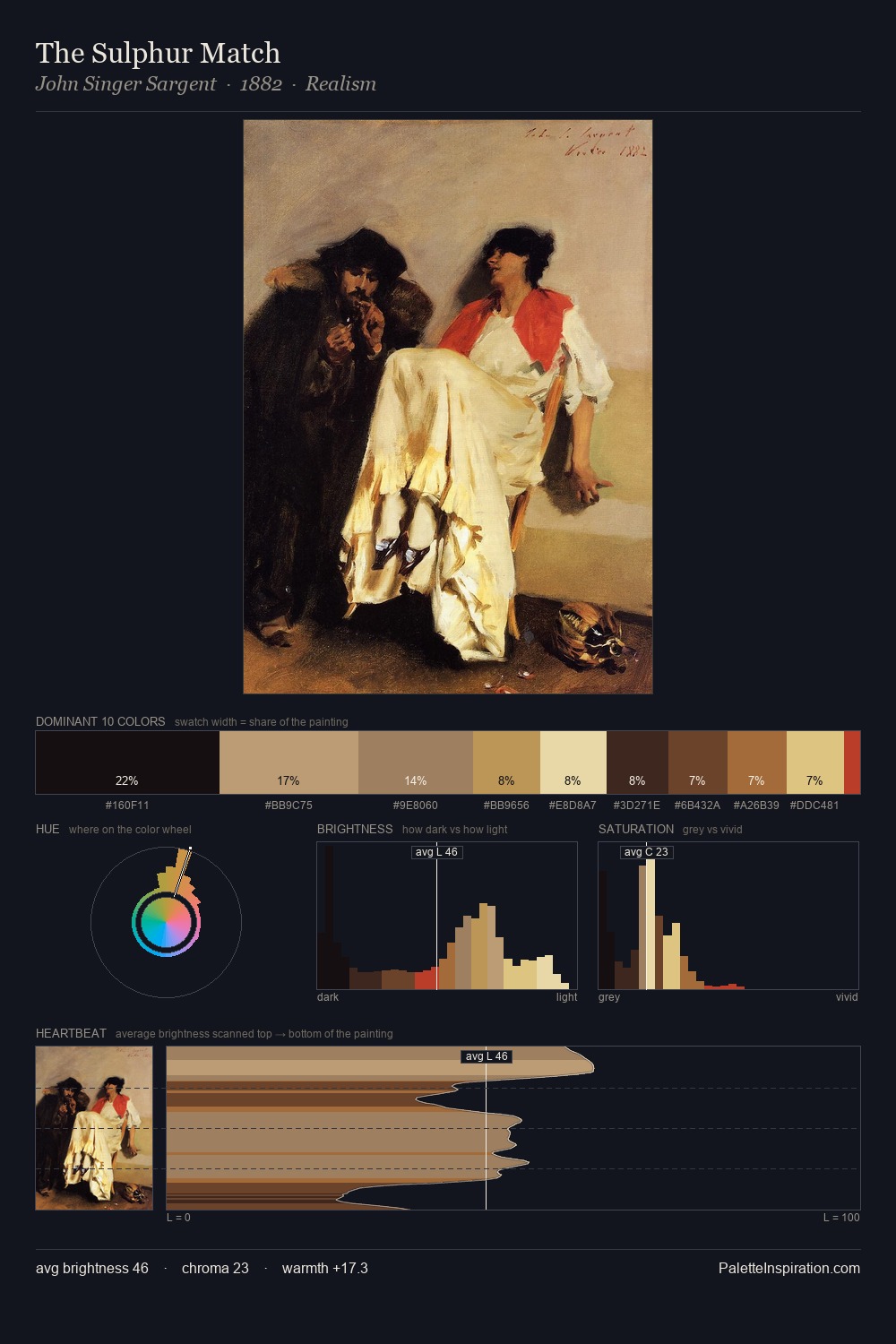Pick the #6B432A brown swatch
The width and height of the screenshot is (896, 1344).
[x=698, y=762]
